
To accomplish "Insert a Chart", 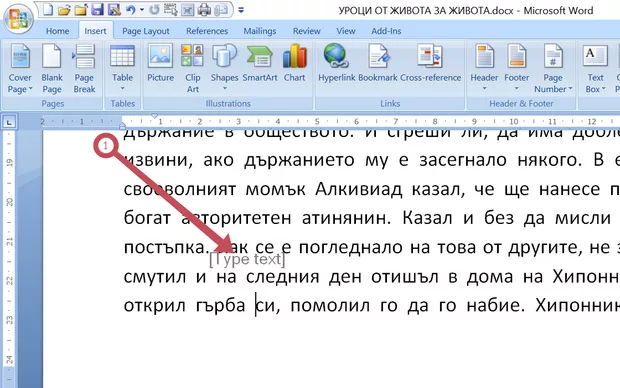I will [294, 63].
